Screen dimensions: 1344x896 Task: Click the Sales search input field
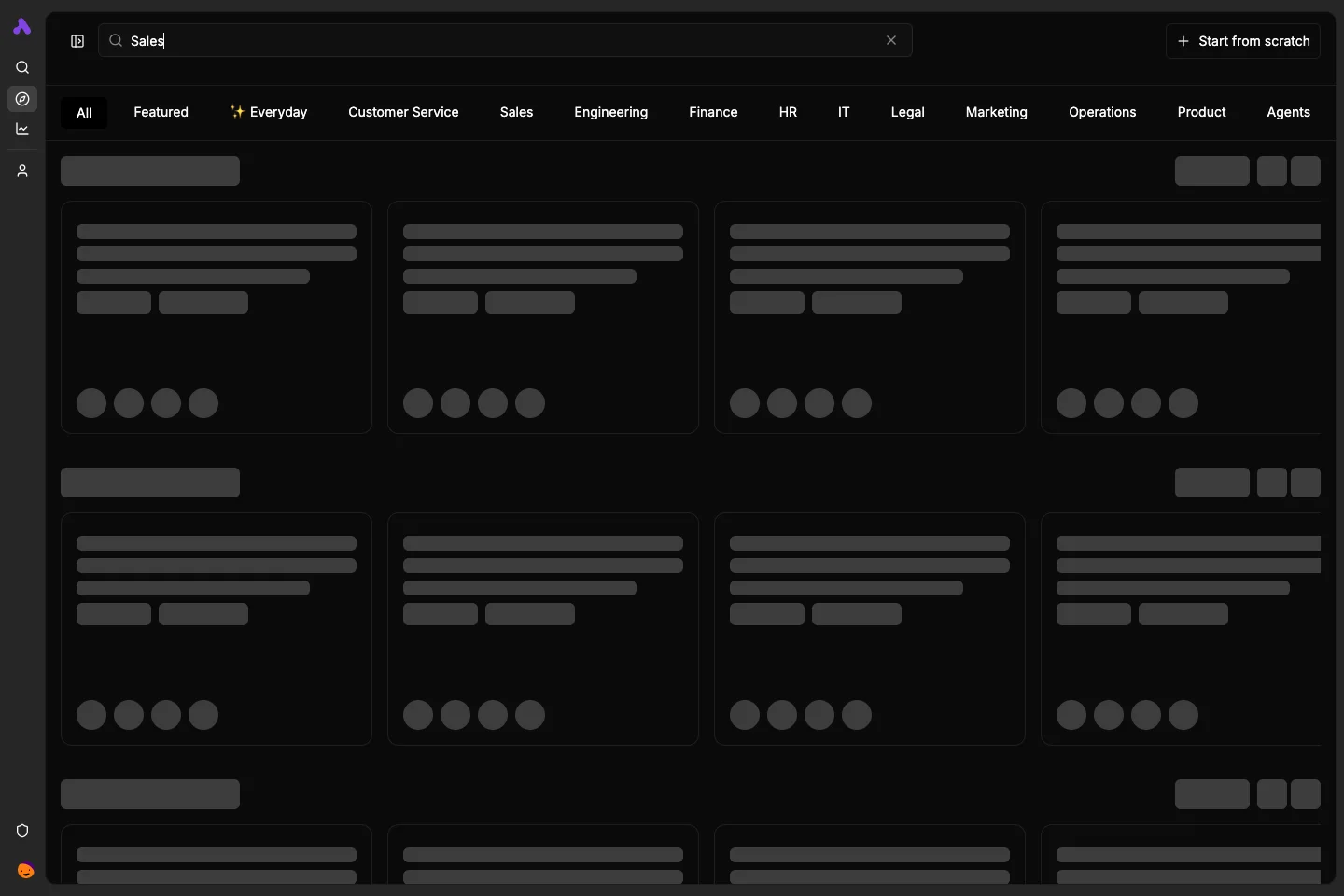(505, 40)
